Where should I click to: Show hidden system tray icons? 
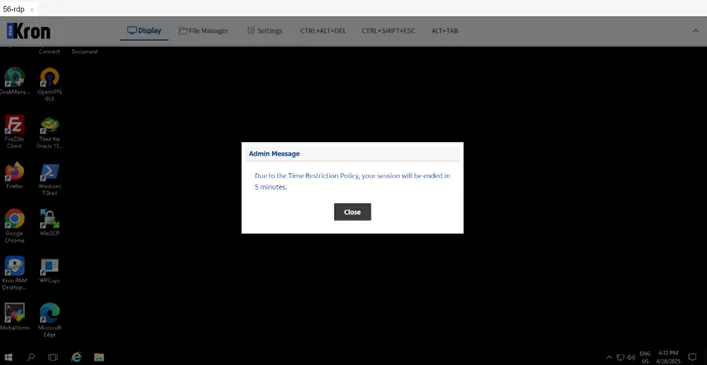(x=609, y=357)
